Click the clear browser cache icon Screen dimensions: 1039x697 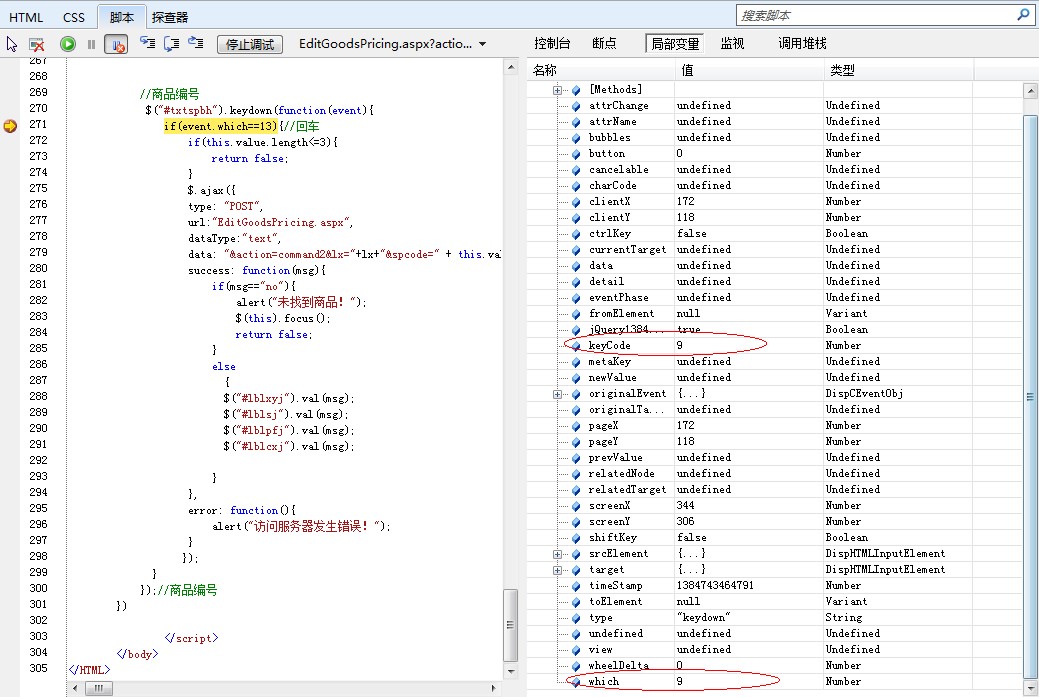click(x=36, y=44)
